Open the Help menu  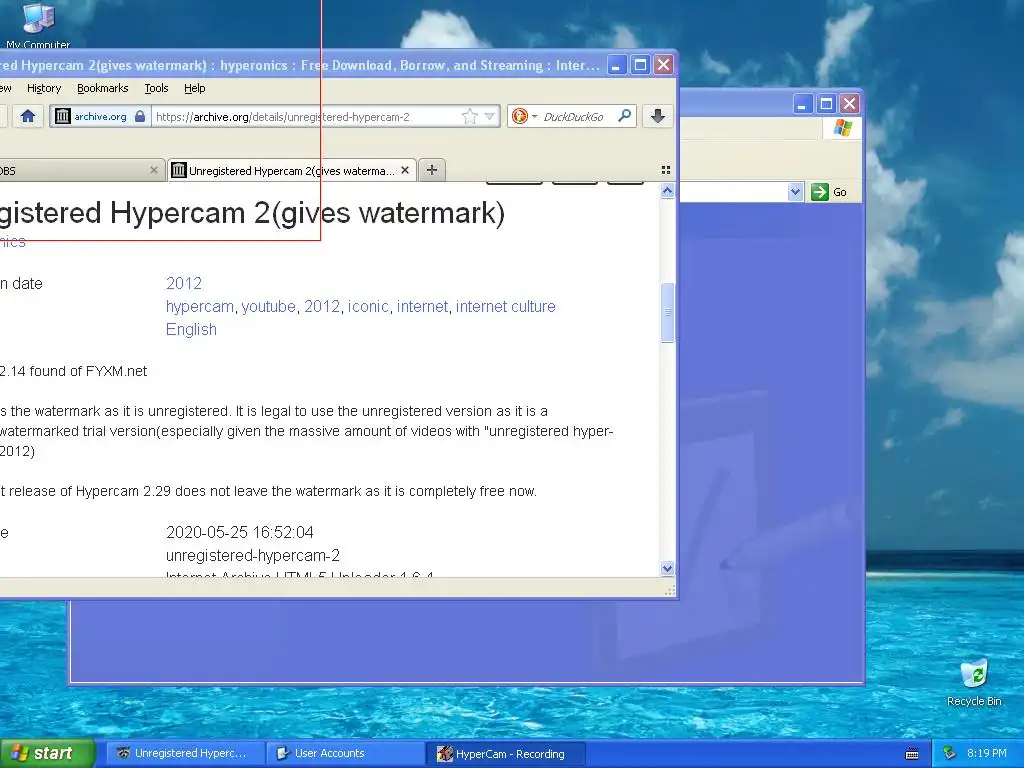[195, 88]
